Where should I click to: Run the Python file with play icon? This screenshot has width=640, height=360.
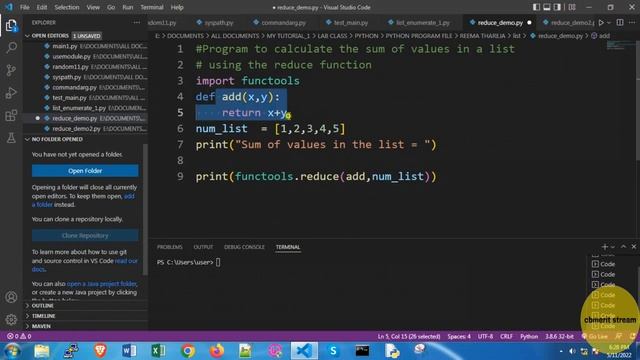601,22
